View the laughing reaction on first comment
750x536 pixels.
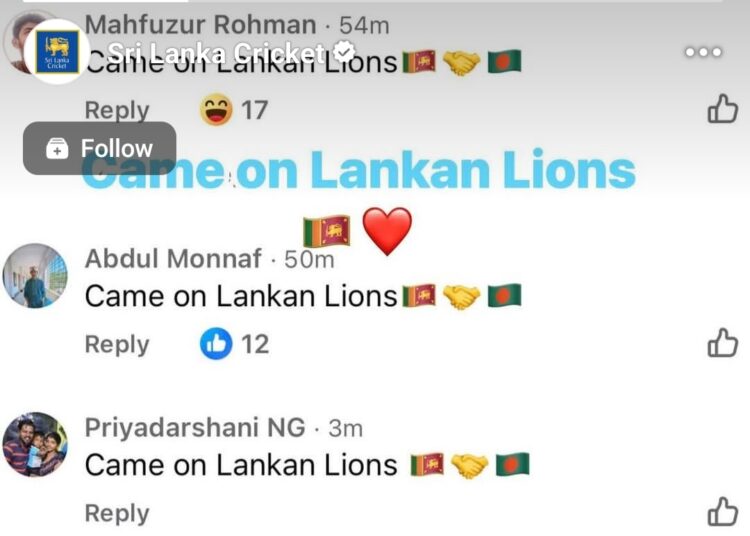coord(216,109)
